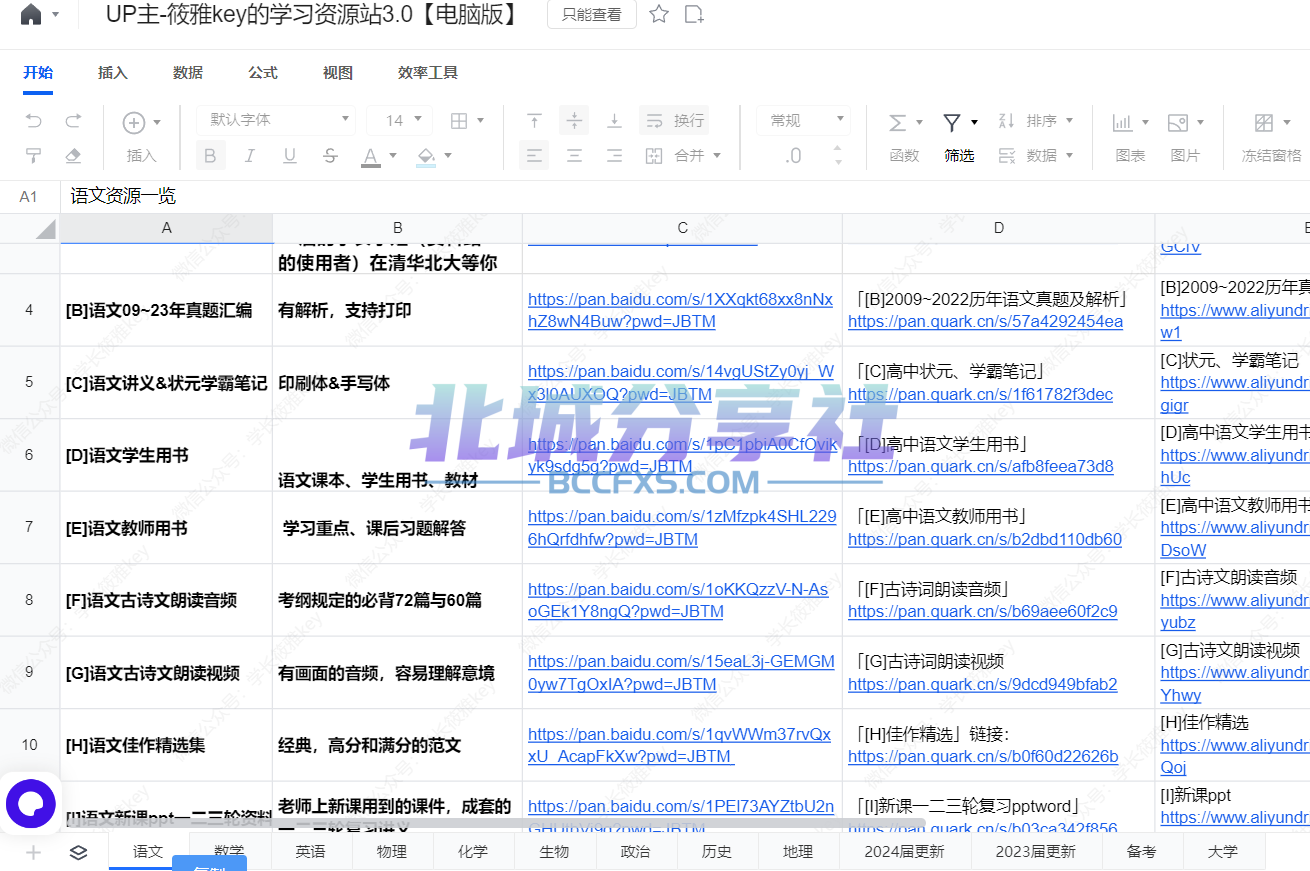Image resolution: width=1310 pixels, height=871 pixels.
Task: Toggle italic text style
Action: [250, 156]
